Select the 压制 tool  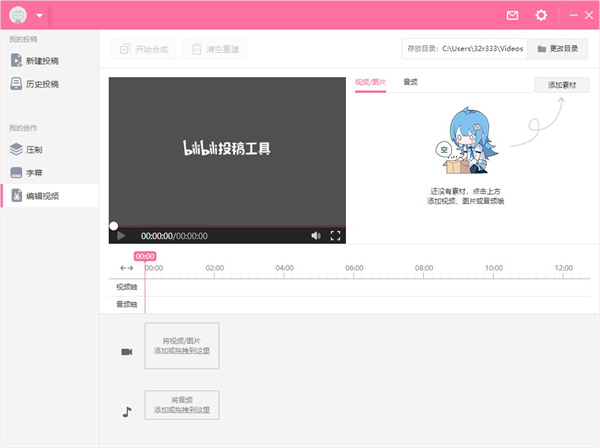coord(33,149)
